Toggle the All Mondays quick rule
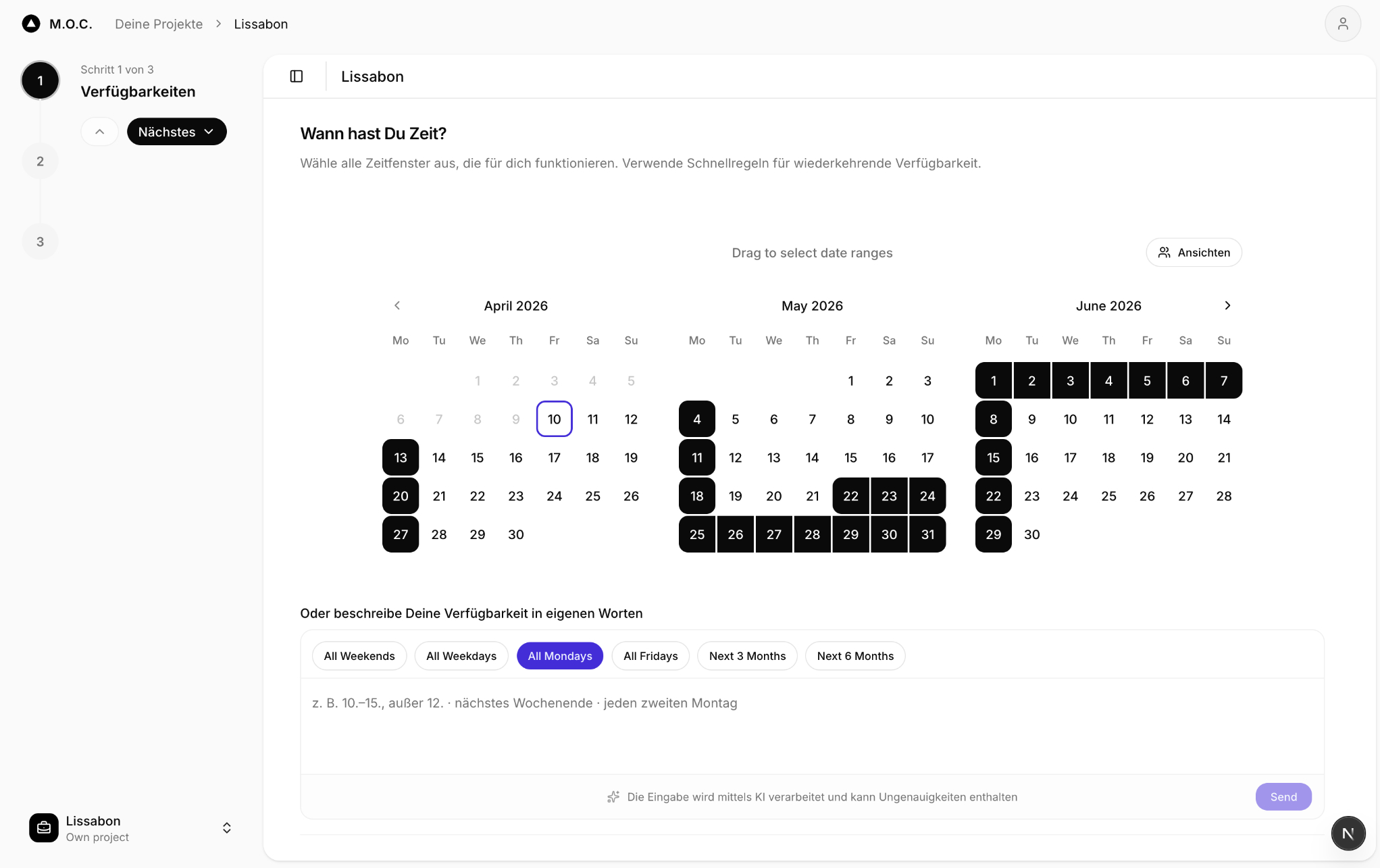Image resolution: width=1380 pixels, height=868 pixels. point(559,656)
